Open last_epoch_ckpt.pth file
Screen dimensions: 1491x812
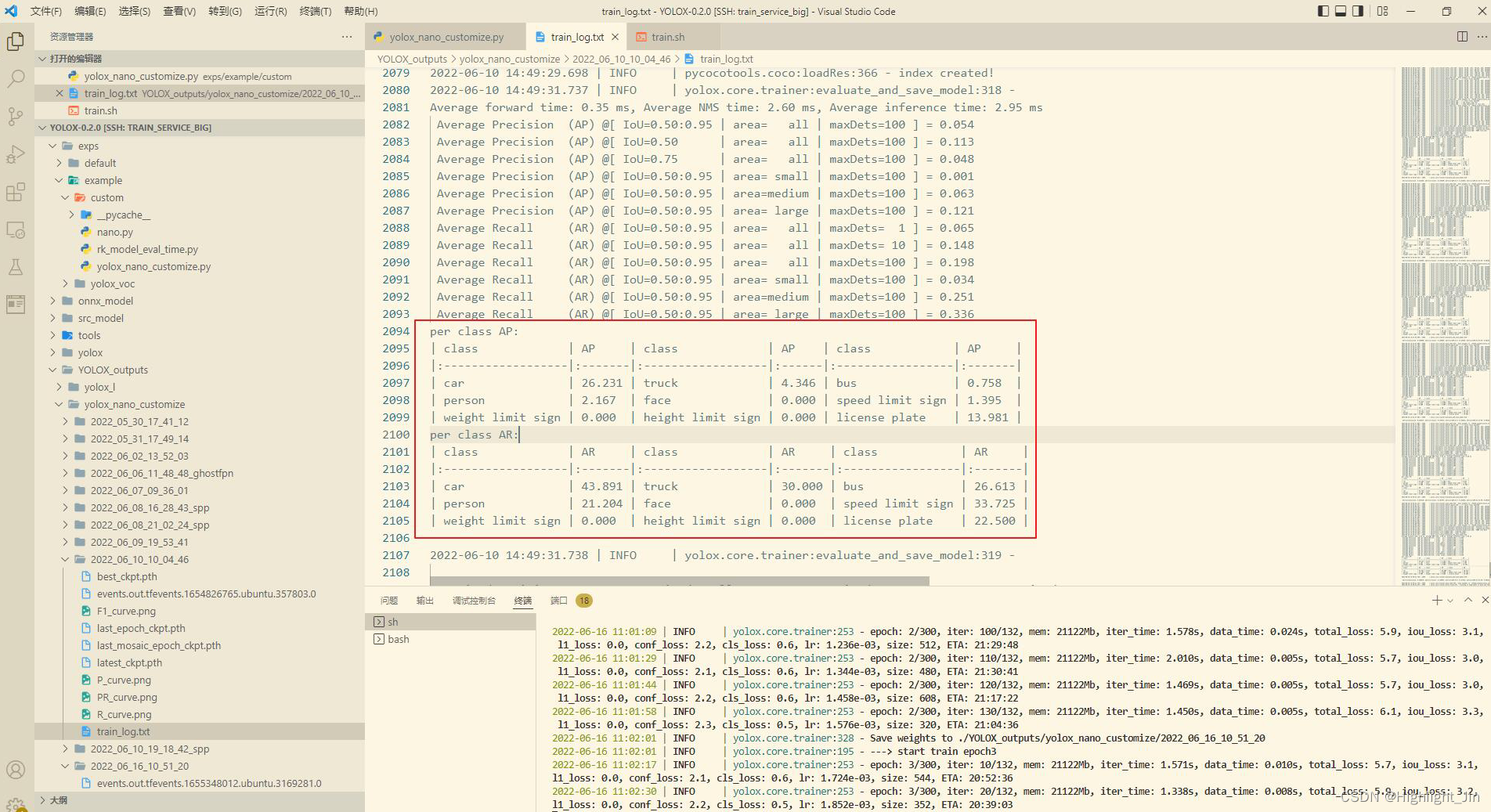[x=141, y=628]
